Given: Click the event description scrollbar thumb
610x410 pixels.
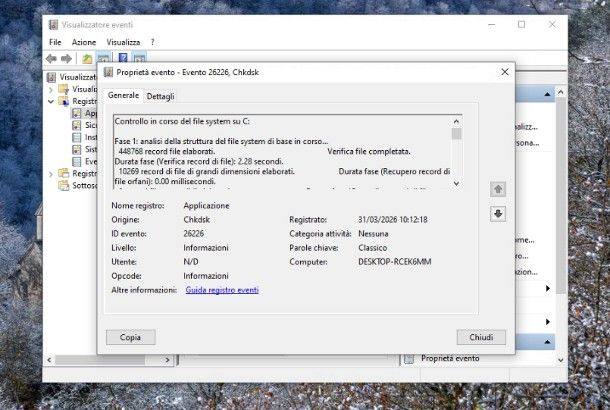Looking at the screenshot, I should (x=456, y=133).
